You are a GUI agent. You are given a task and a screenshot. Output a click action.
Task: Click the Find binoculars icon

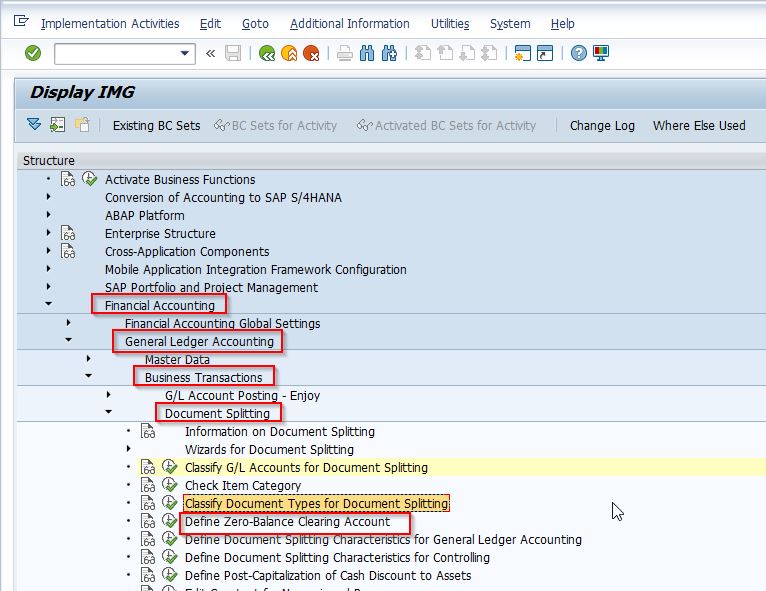click(367, 53)
